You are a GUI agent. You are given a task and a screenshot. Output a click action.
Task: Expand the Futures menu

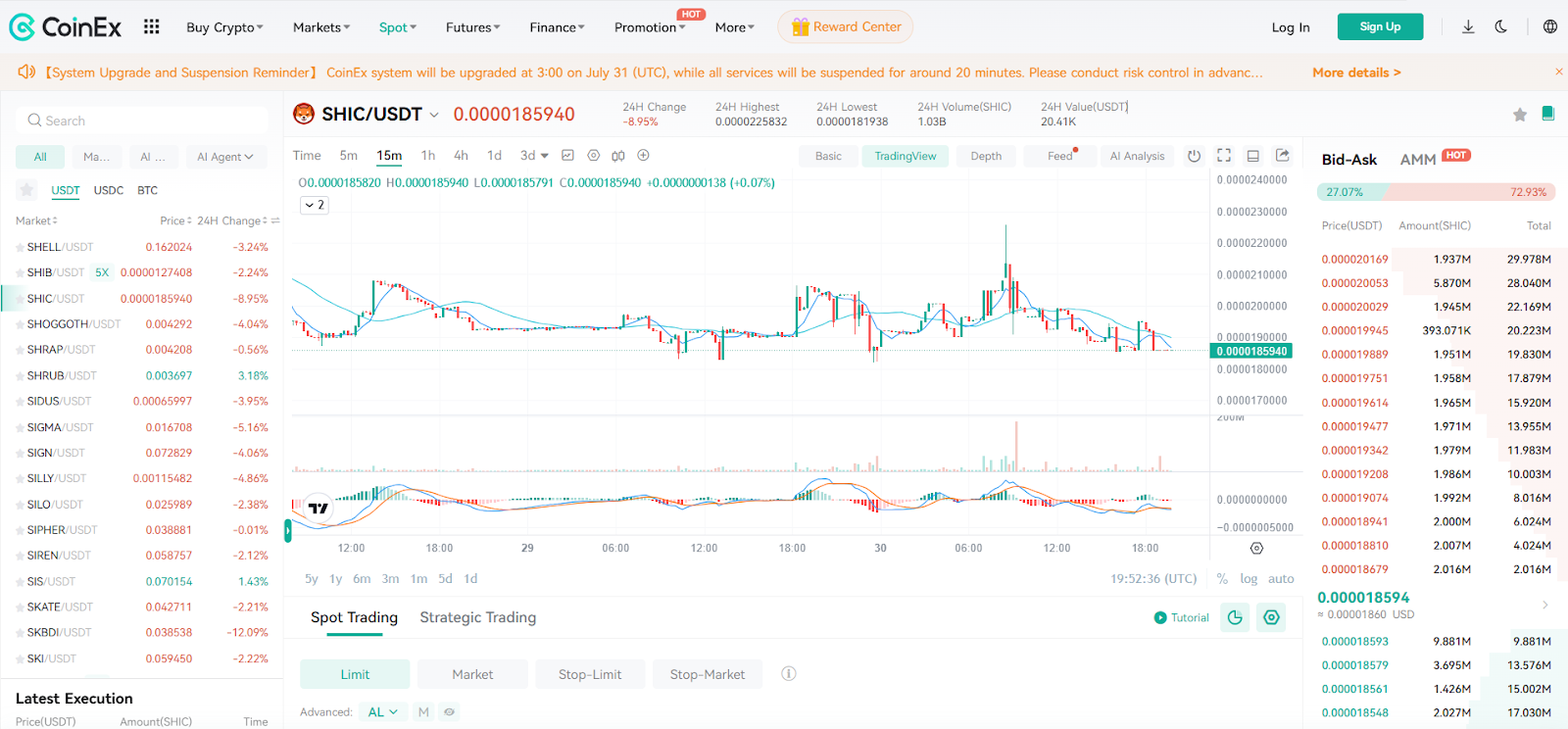(x=472, y=27)
